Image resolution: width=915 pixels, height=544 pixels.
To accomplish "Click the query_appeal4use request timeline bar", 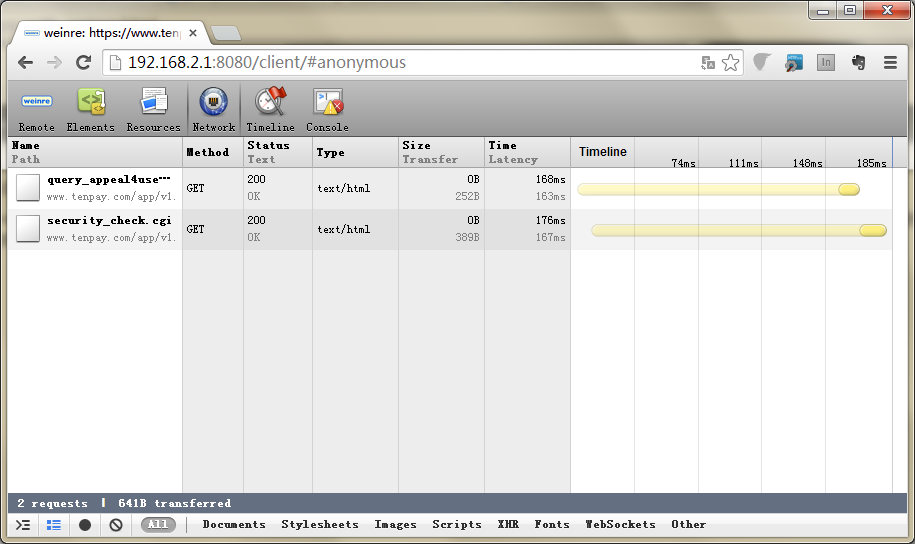I will point(718,189).
